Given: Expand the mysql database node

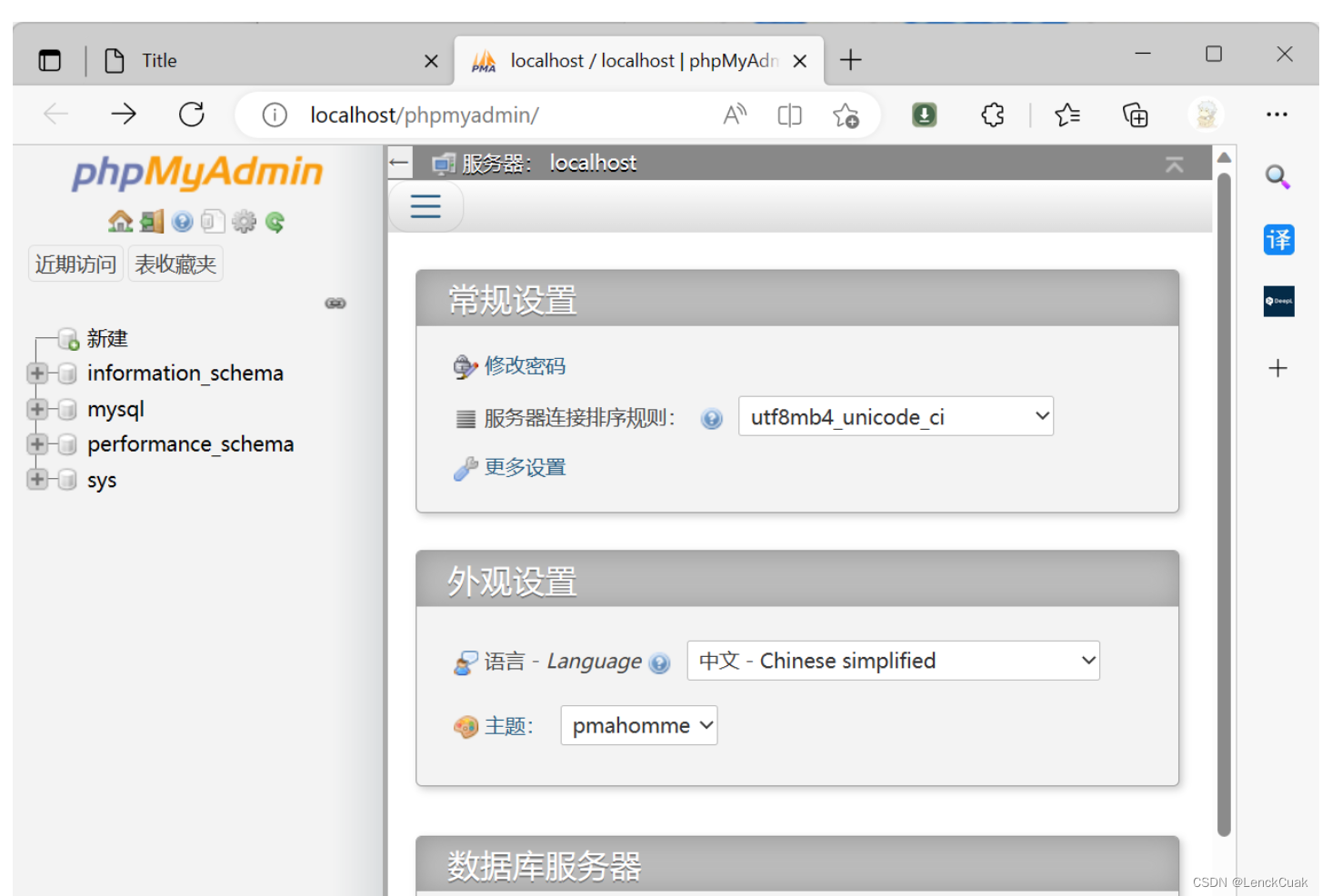Looking at the screenshot, I should 37,409.
